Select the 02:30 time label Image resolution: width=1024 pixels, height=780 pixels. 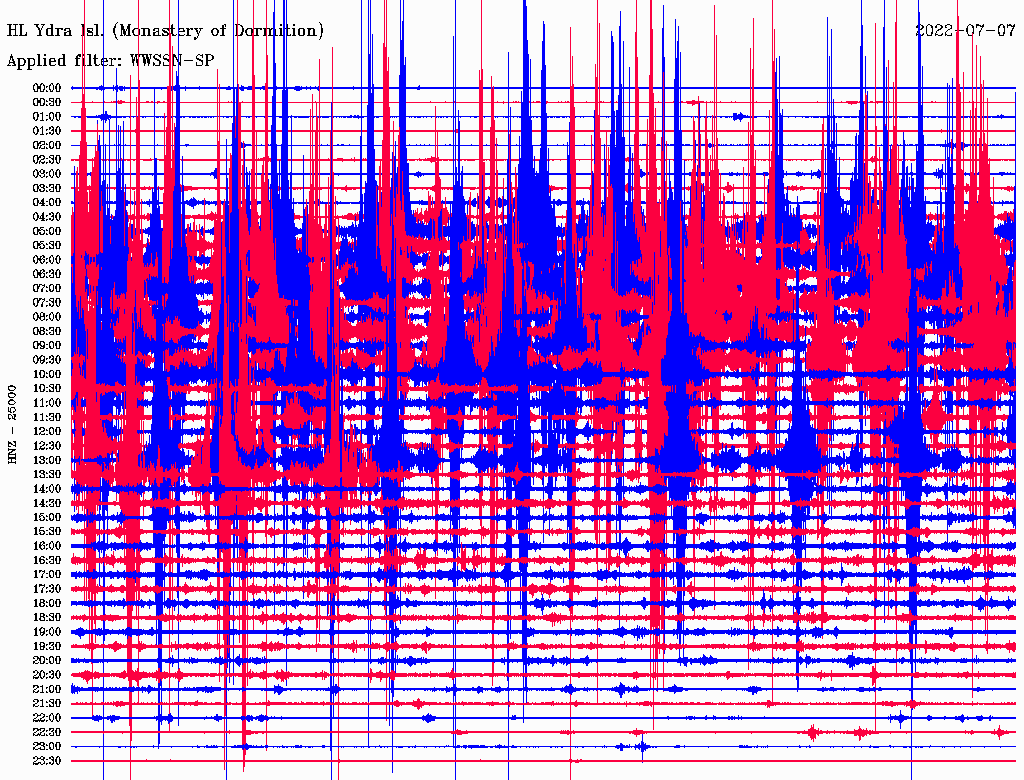47,159
